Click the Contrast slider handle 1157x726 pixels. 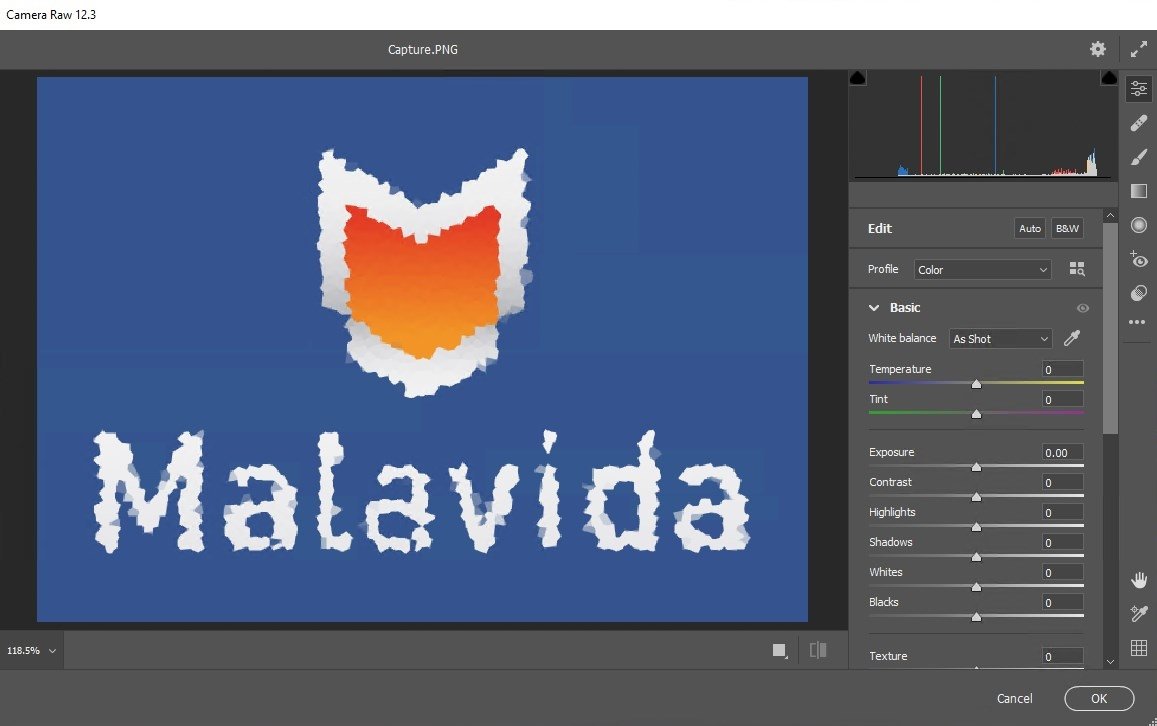(976, 497)
